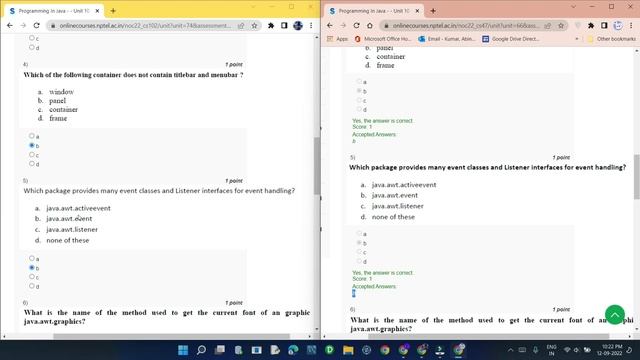The image size is (640, 360).
Task: Open a new tab in right window
Action: click(x=433, y=11)
